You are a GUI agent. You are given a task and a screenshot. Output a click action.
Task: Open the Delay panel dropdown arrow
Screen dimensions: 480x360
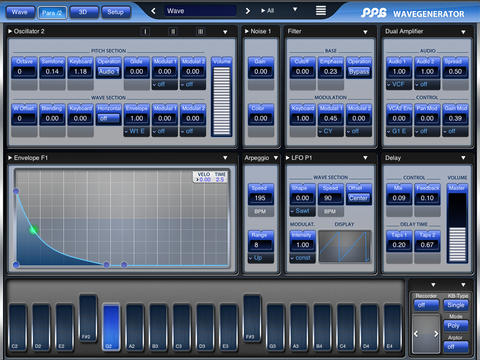(463, 158)
